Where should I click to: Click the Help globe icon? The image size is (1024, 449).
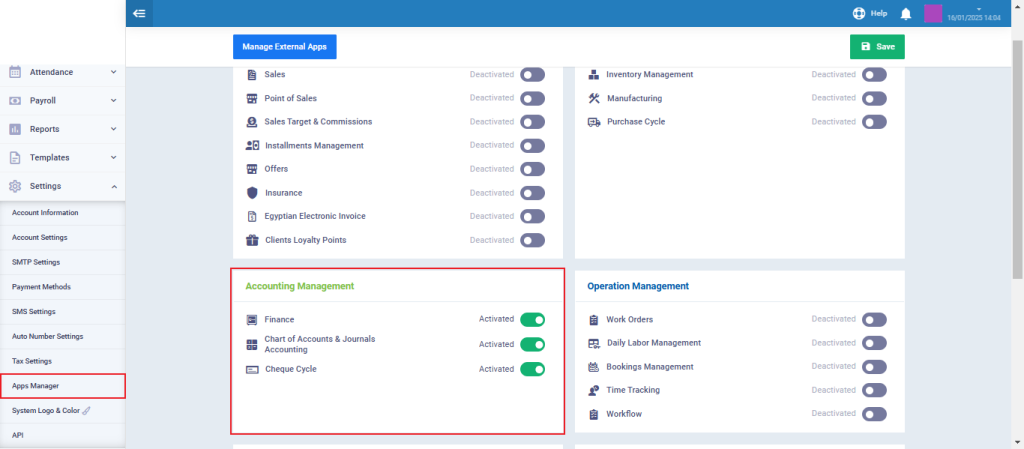pyautogui.click(x=858, y=14)
